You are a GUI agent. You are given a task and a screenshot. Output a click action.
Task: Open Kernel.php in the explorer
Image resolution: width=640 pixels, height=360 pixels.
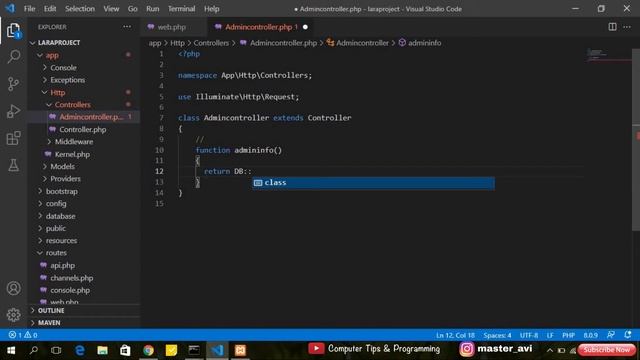84,154
